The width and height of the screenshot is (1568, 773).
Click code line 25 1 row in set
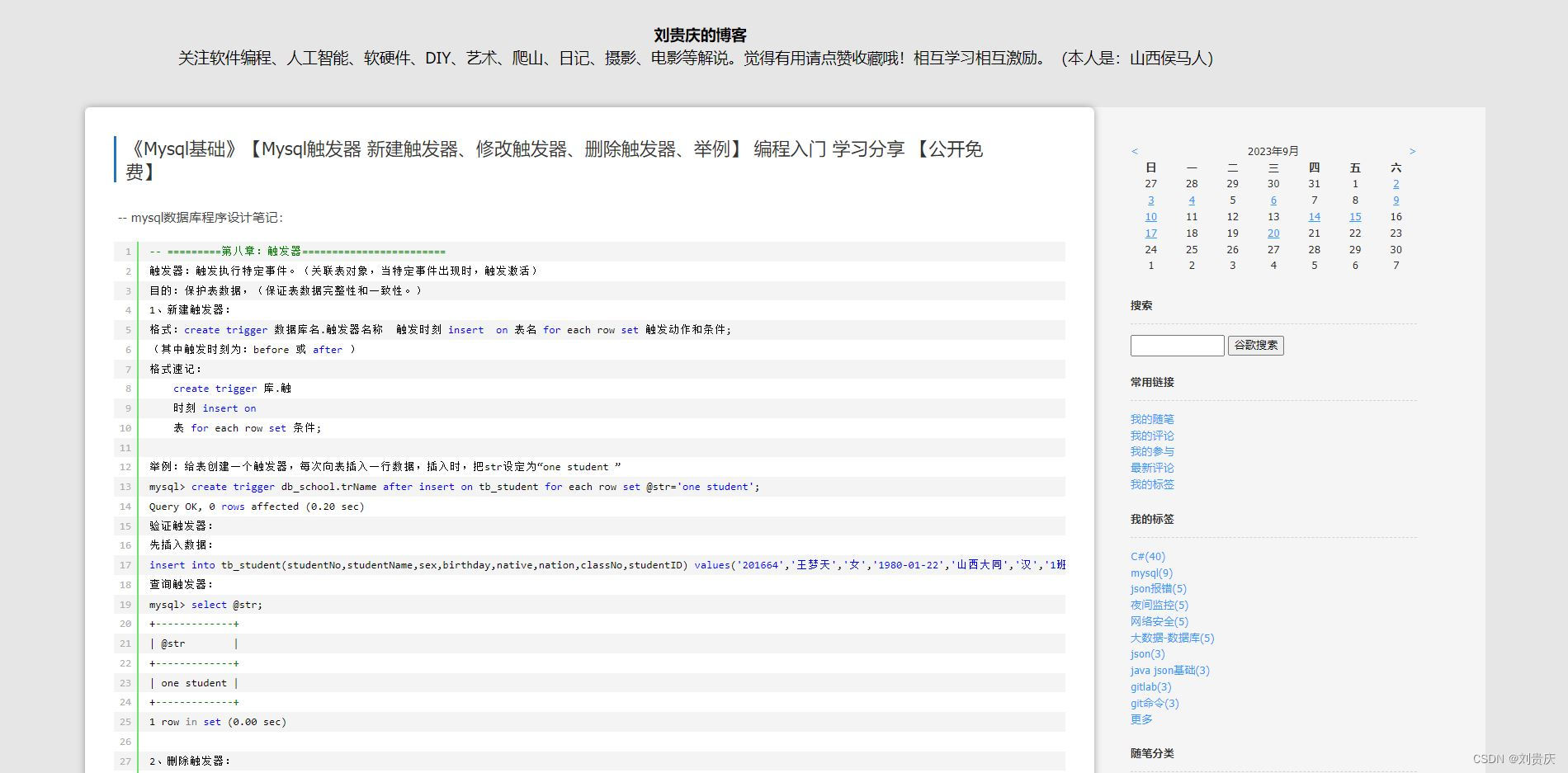pos(218,722)
